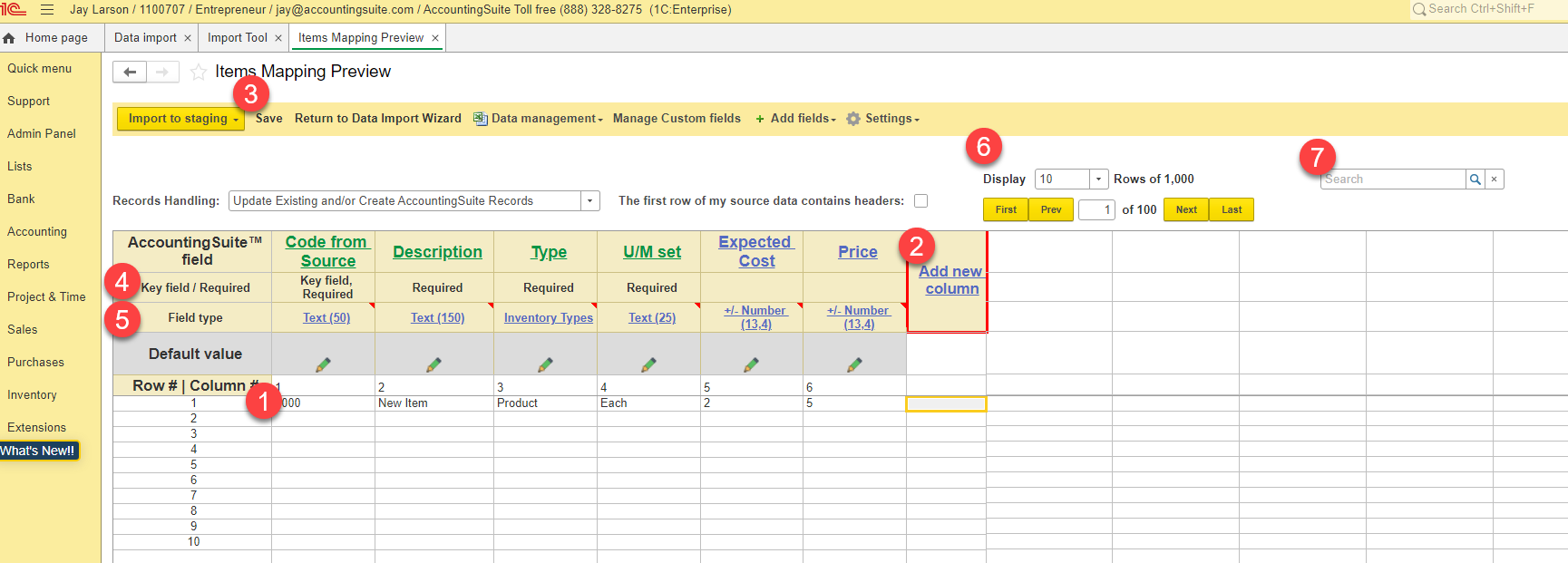This screenshot has height=563, width=1568.
Task: Click Manage Custom fields
Action: click(677, 119)
